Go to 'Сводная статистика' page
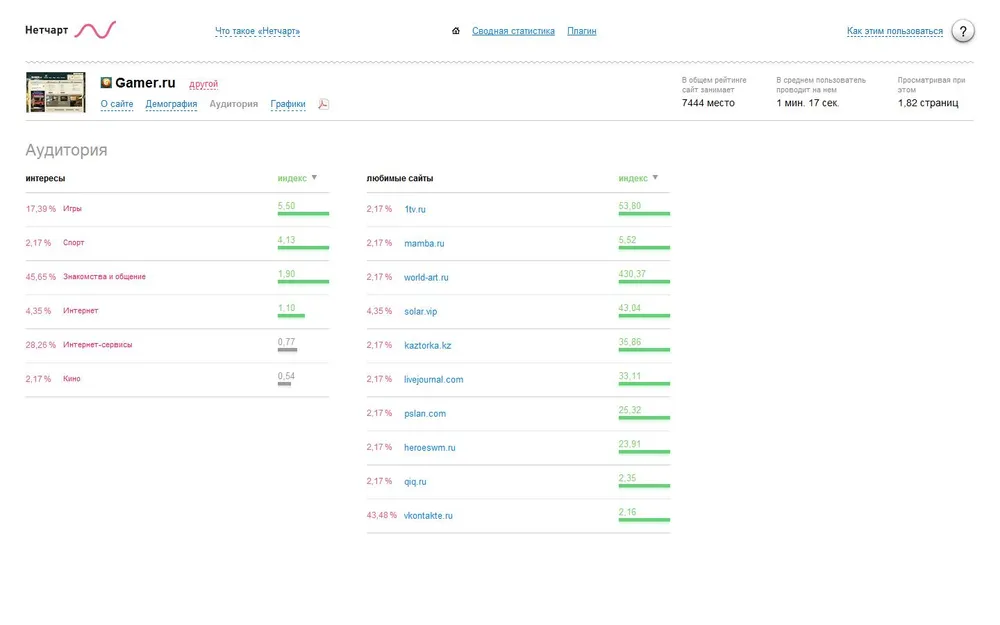Image resolution: width=1000 pixels, height=625 pixels. pyautogui.click(x=513, y=31)
